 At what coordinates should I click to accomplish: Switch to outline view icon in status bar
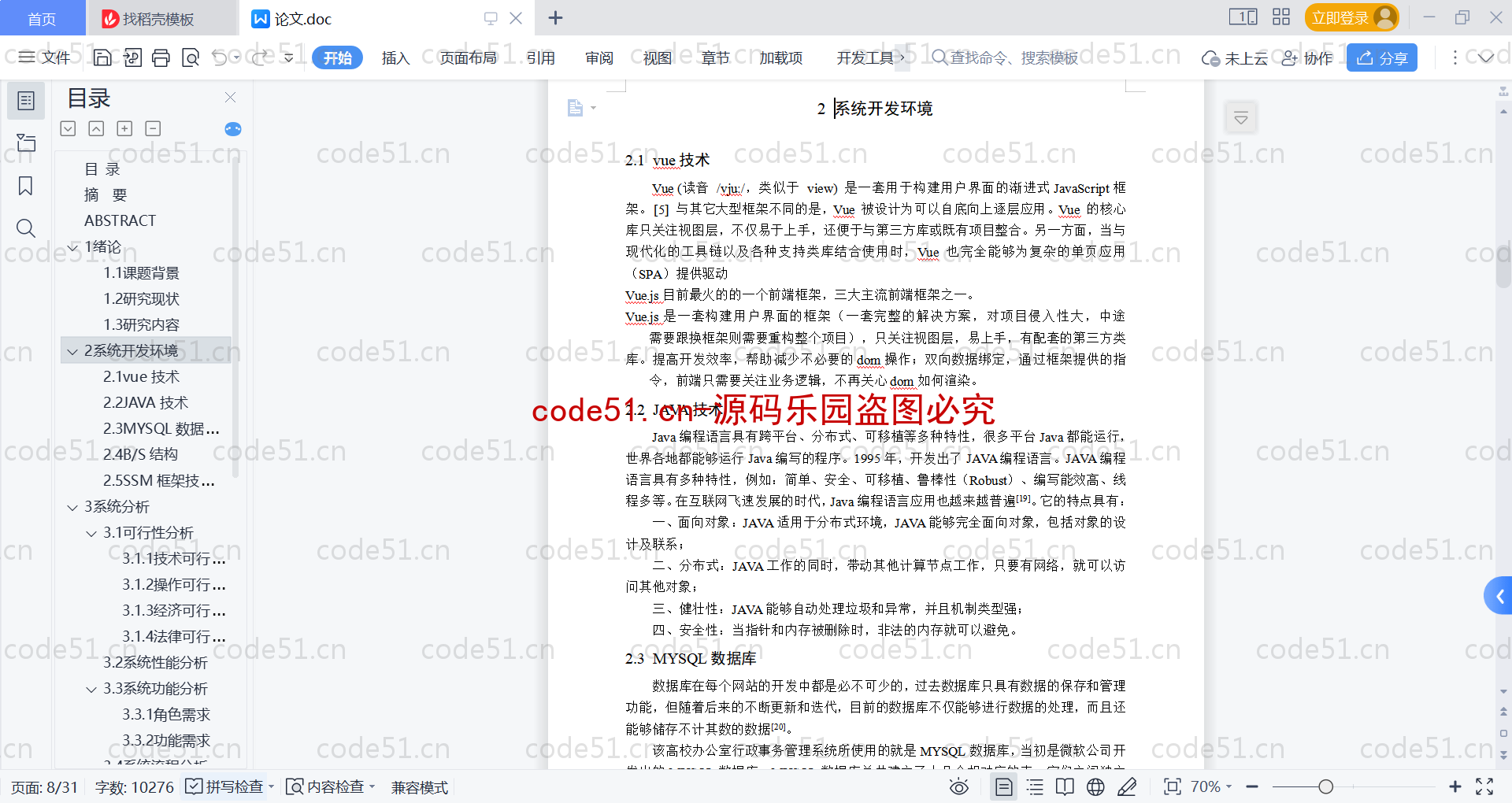tap(1035, 786)
